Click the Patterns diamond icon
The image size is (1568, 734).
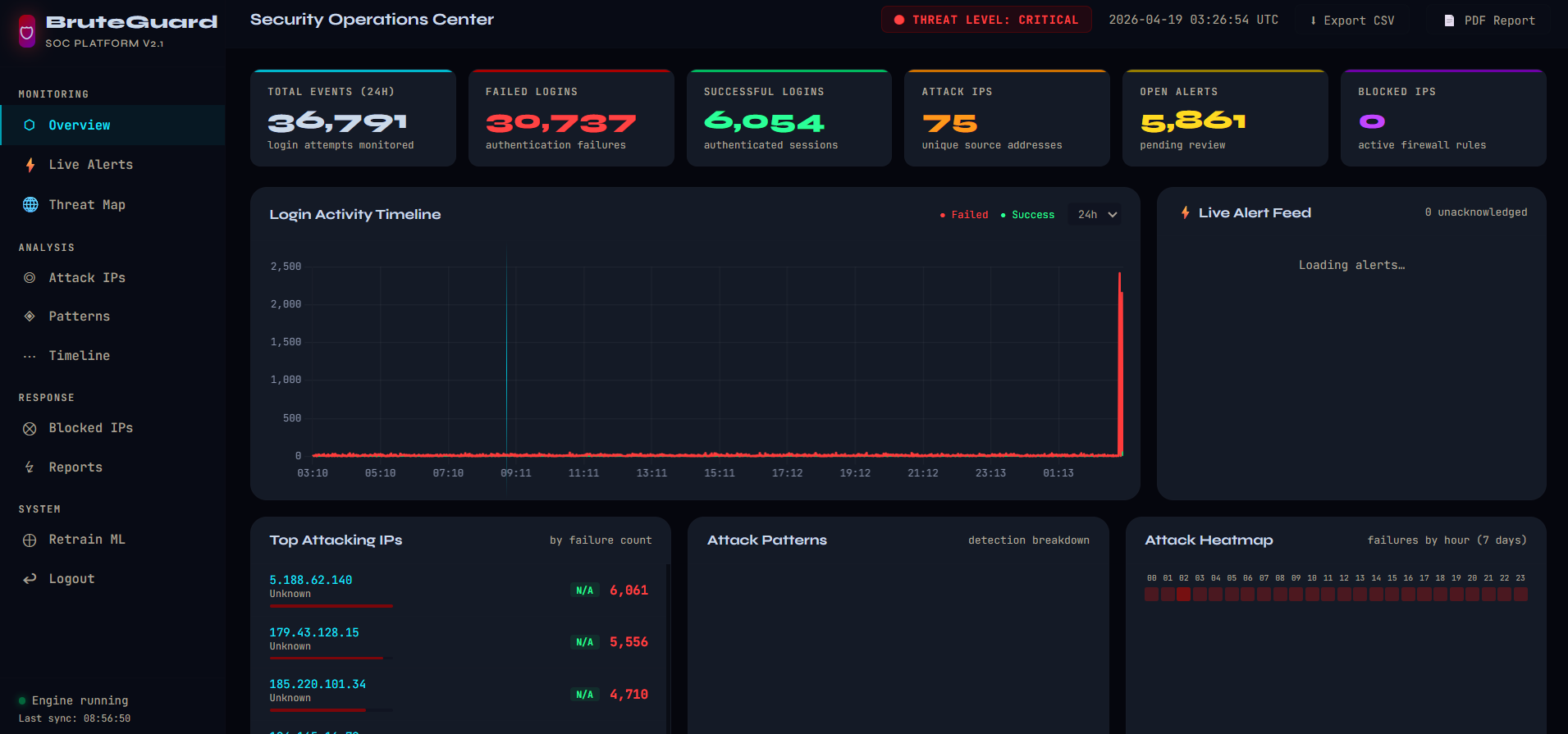[30, 317]
